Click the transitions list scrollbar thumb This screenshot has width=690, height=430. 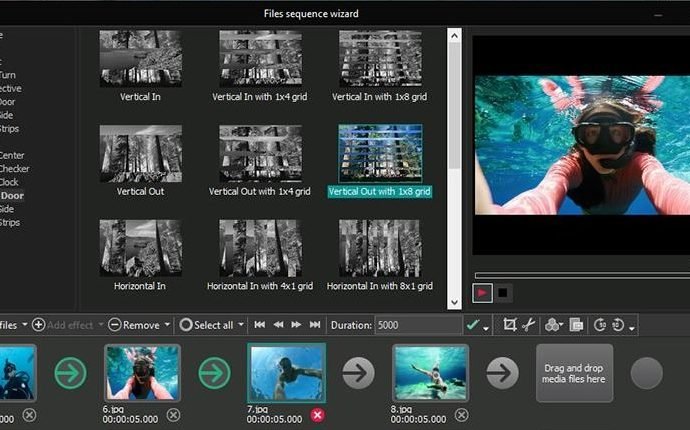tap(454, 106)
